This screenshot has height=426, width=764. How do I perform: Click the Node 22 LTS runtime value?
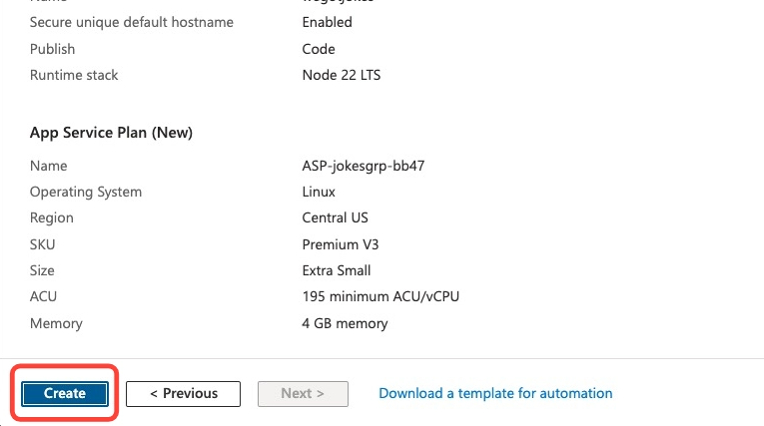pyautogui.click(x=341, y=75)
